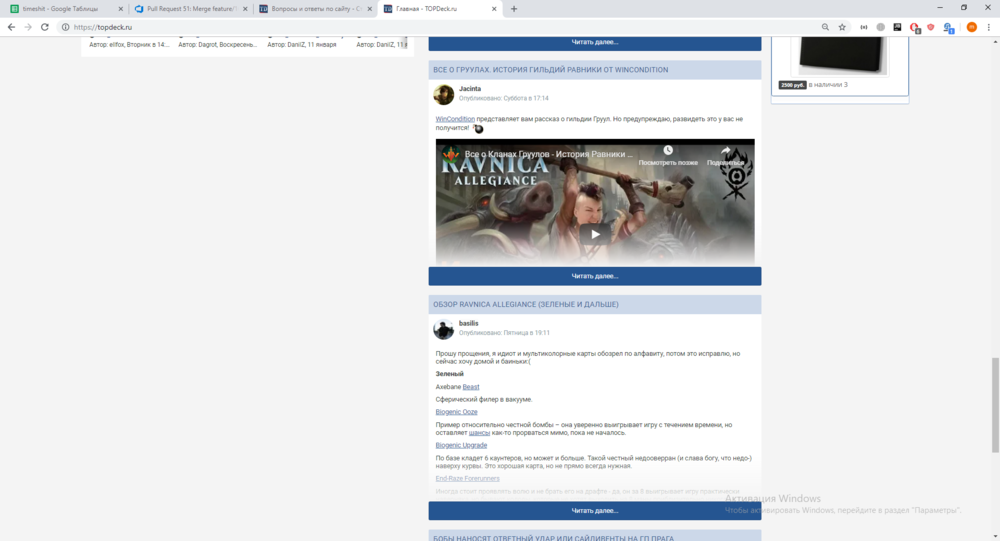Click the red shield adblock extension
The height and width of the screenshot is (541, 1000).
tap(931, 27)
